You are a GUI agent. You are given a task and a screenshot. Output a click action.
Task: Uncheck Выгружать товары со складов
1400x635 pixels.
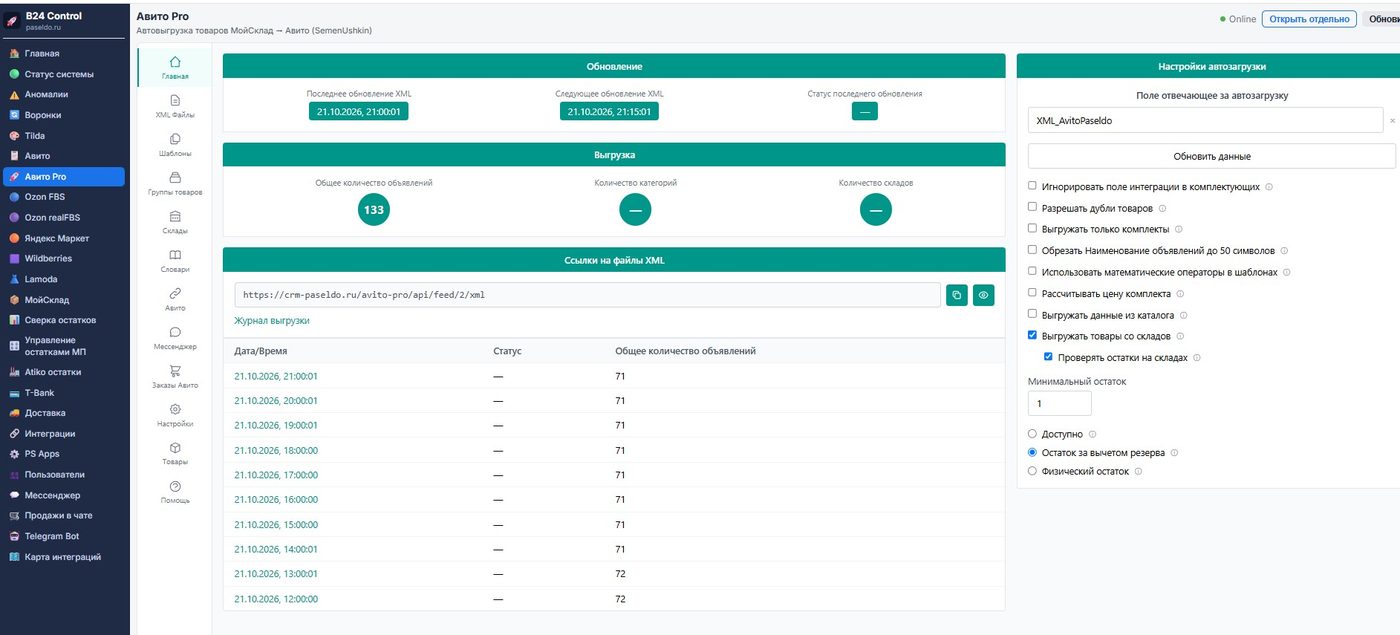(x=1032, y=336)
